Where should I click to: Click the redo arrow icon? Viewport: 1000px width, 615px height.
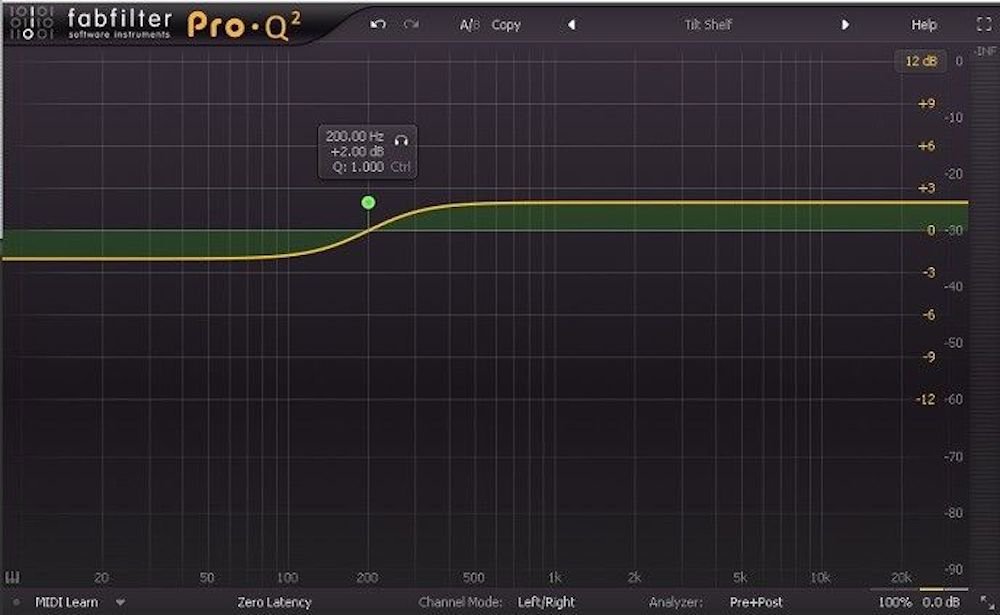click(x=410, y=25)
